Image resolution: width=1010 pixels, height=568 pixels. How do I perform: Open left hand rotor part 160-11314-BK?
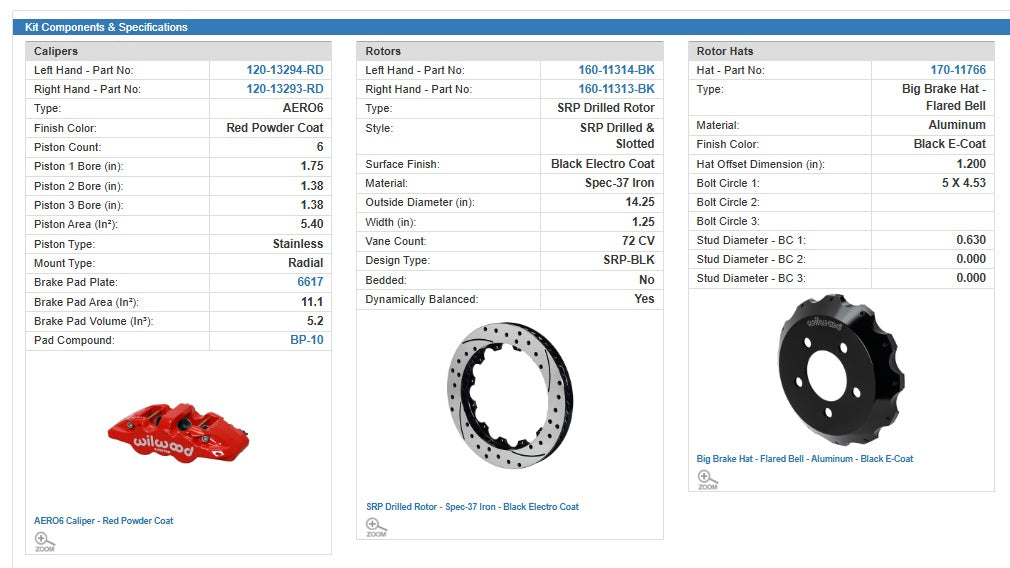(x=616, y=70)
